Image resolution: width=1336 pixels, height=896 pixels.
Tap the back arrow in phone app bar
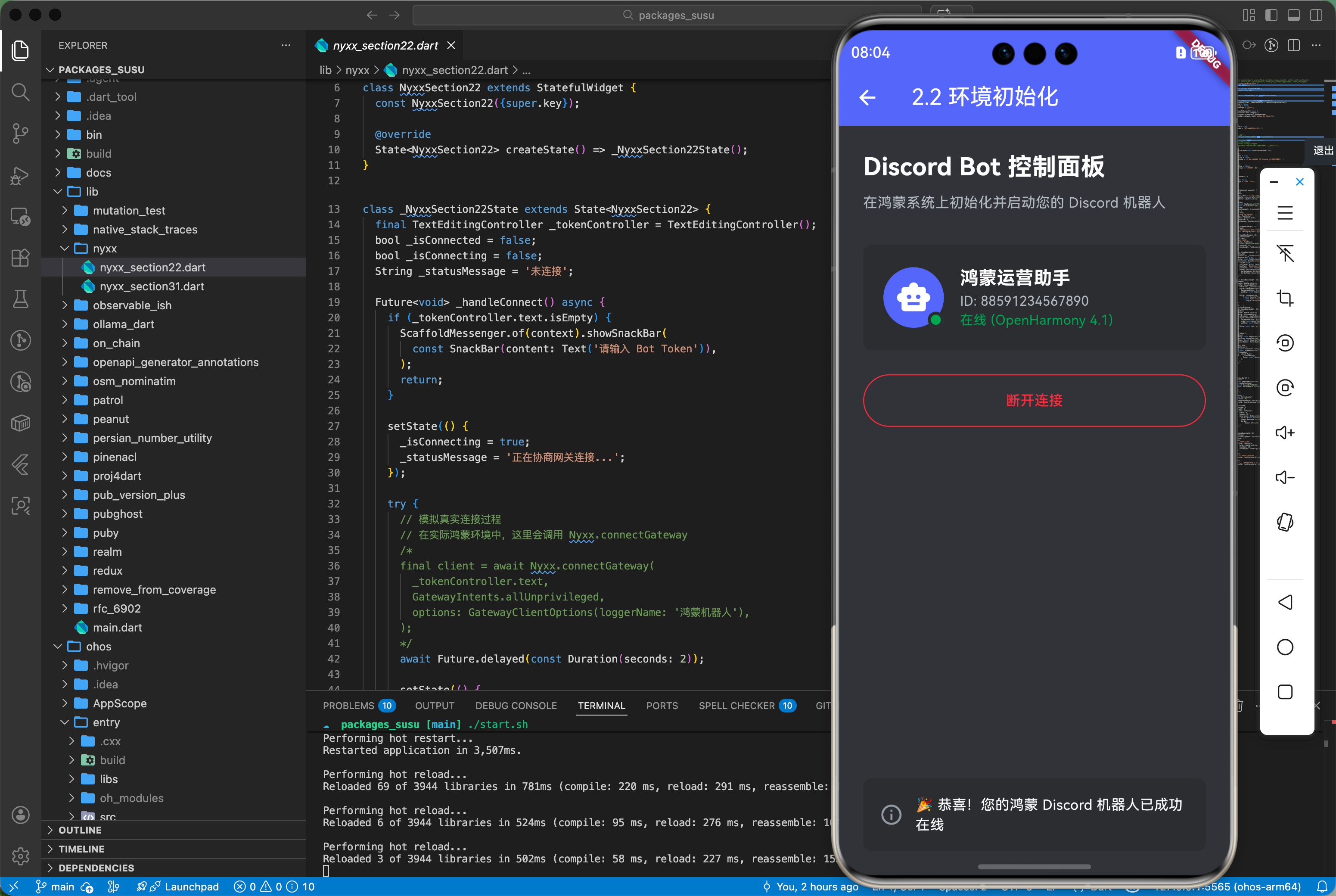pos(867,98)
